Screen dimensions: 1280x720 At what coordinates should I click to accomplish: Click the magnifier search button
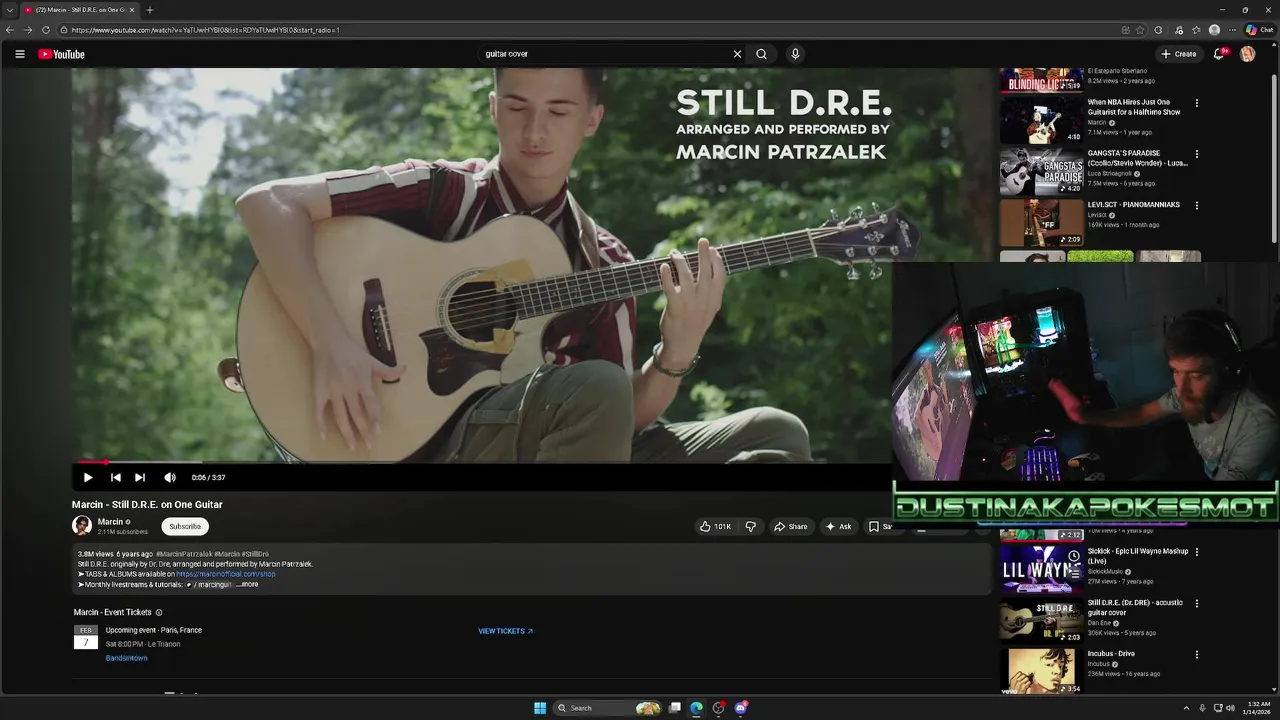click(x=762, y=54)
